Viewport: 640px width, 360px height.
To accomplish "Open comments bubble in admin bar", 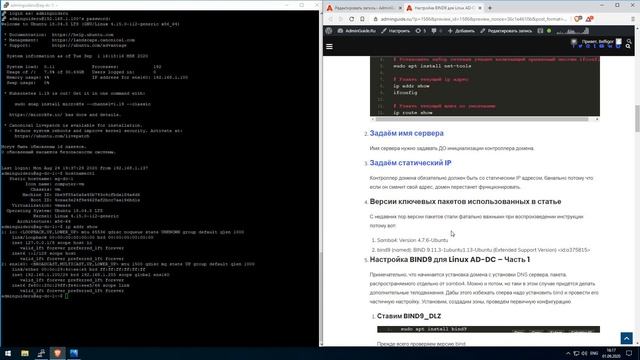I will pos(436,31).
